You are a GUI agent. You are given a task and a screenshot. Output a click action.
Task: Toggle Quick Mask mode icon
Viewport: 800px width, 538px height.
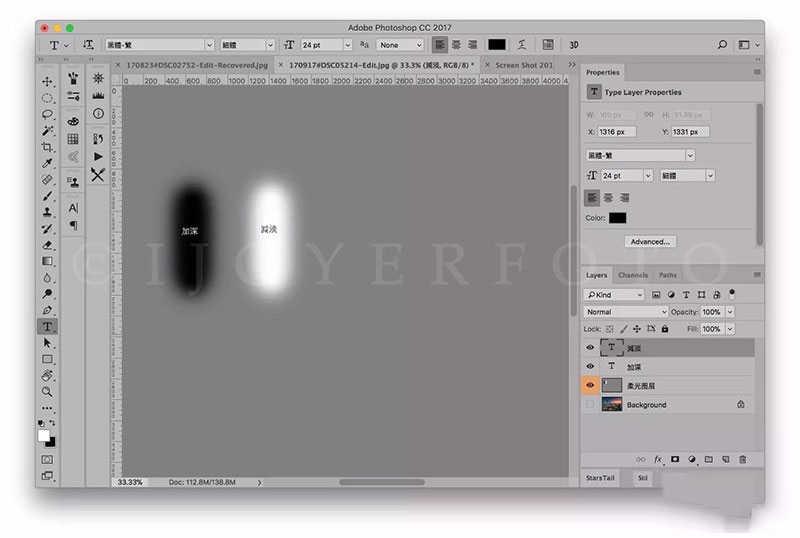[x=47, y=459]
